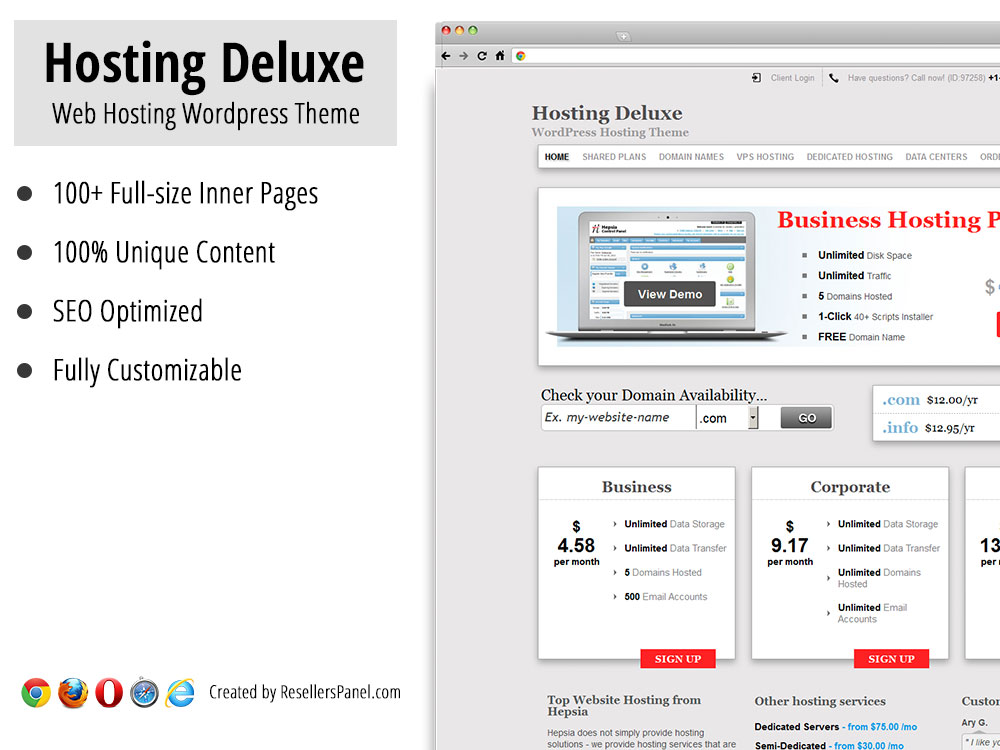The height and width of the screenshot is (750, 1000).
Task: Click '100+ Full-size Inner Pages' bullet
Action: pos(185,194)
